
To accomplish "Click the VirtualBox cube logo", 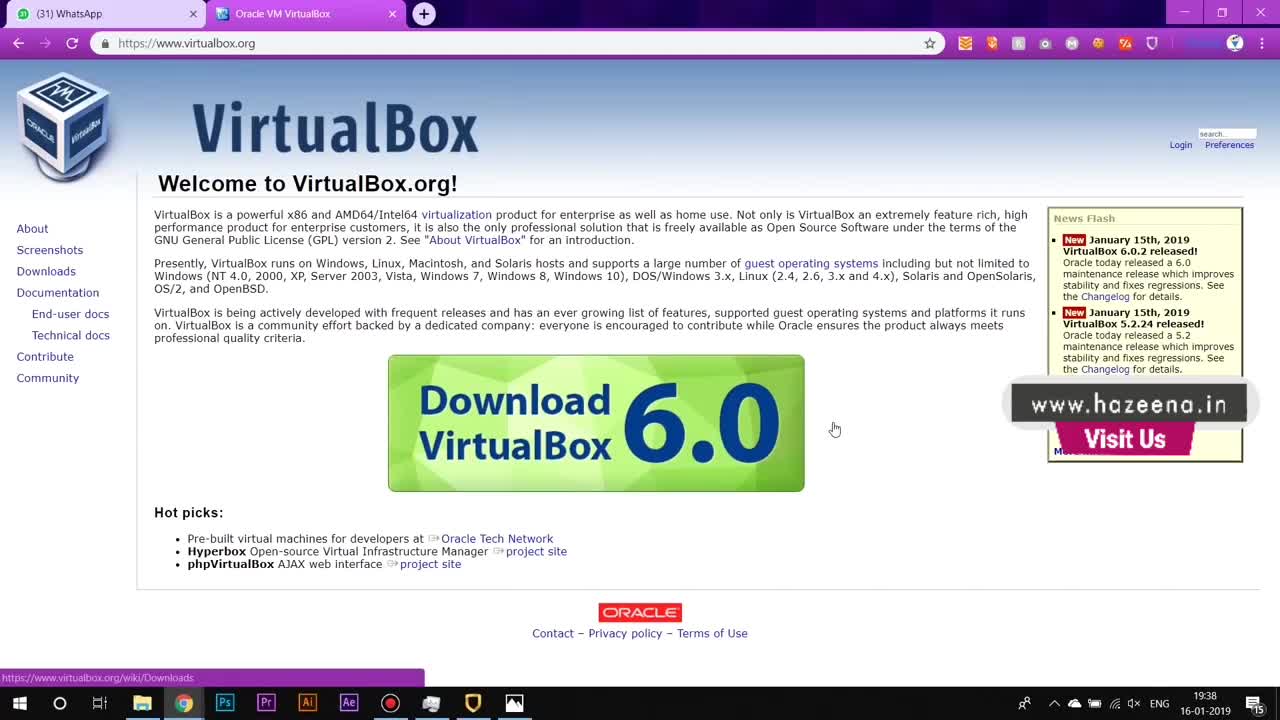I will (x=63, y=125).
